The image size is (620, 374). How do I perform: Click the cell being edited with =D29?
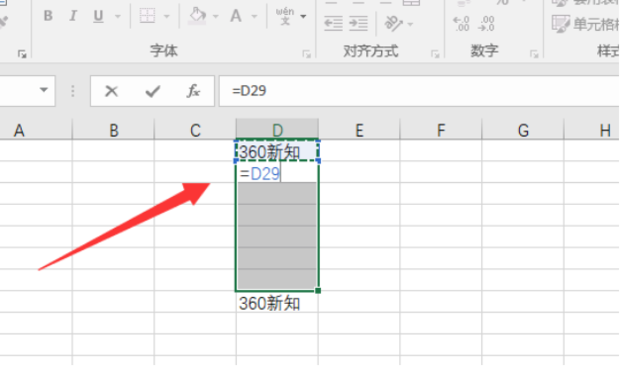click(x=277, y=172)
